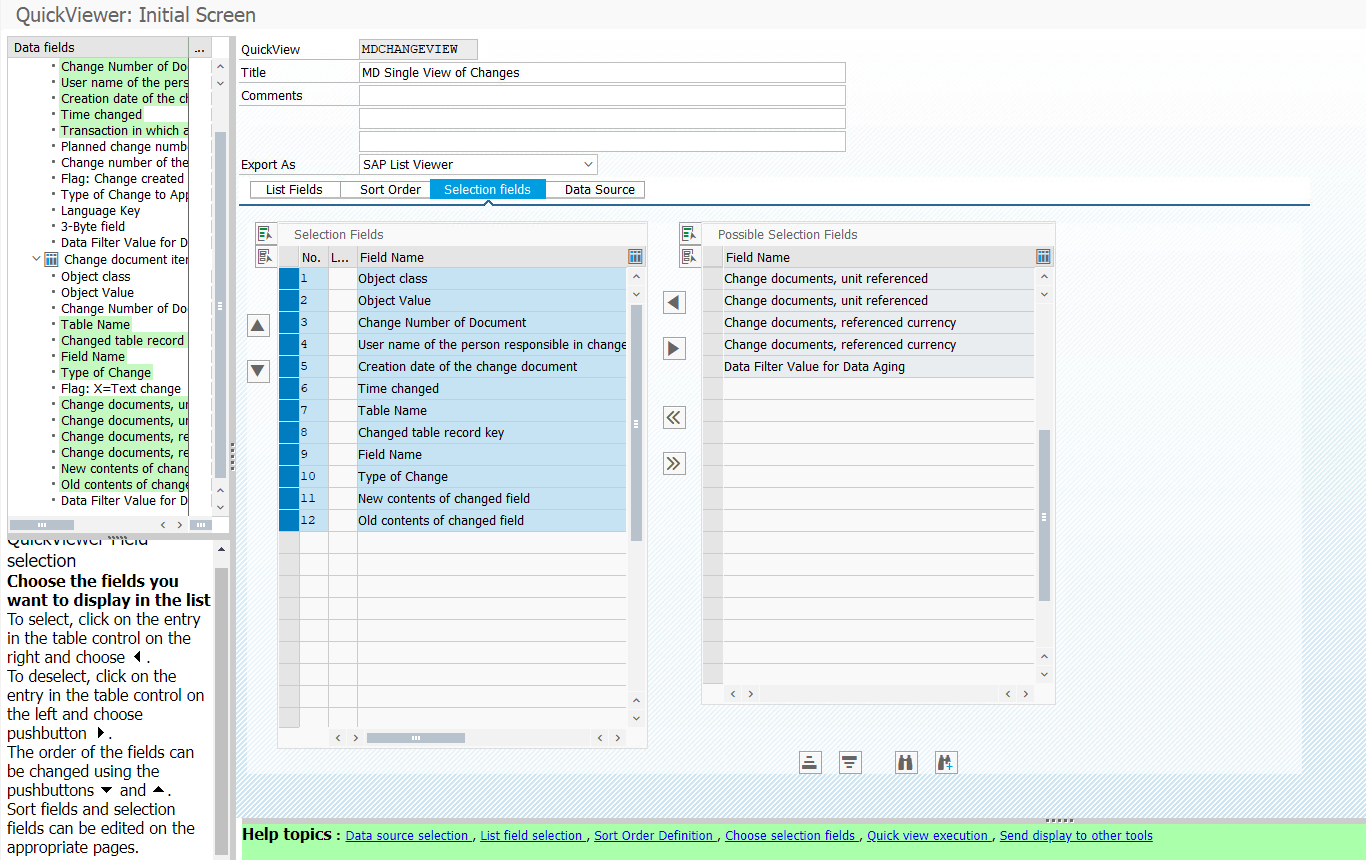Switch to the Sort Order tab
This screenshot has width=1366, height=860.
(389, 189)
